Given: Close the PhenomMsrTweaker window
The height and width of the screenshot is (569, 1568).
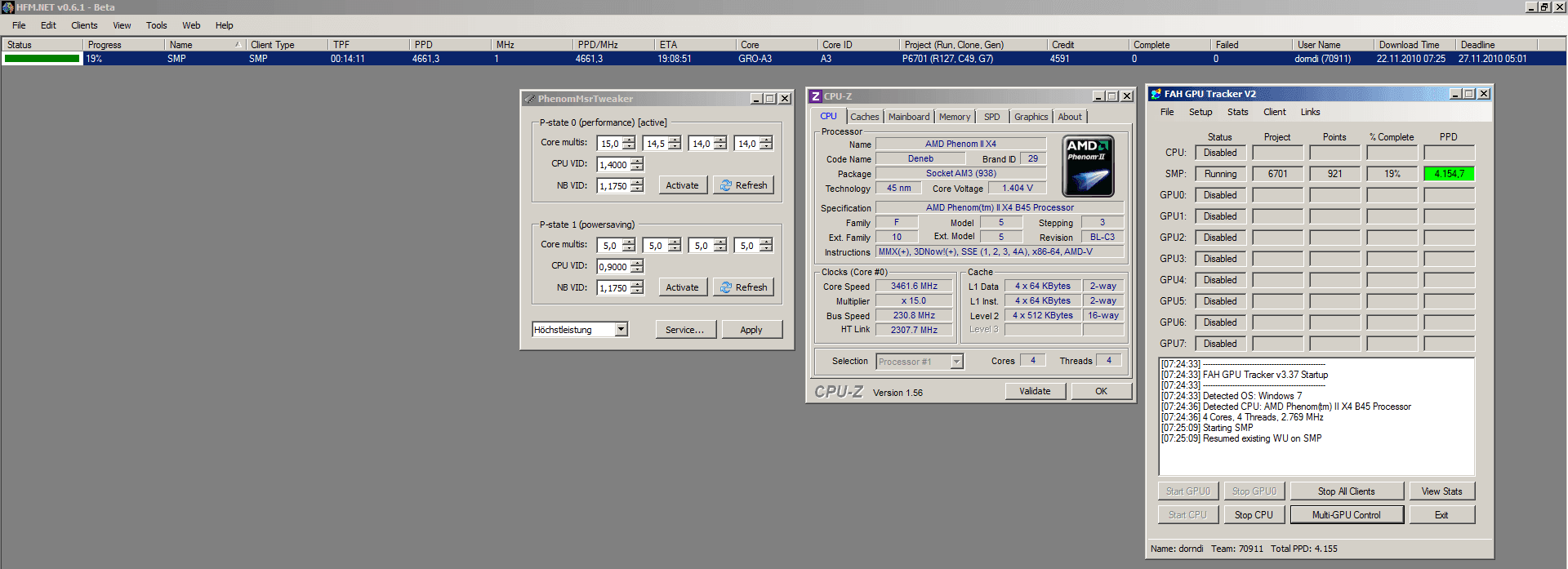Looking at the screenshot, I should click(x=784, y=99).
